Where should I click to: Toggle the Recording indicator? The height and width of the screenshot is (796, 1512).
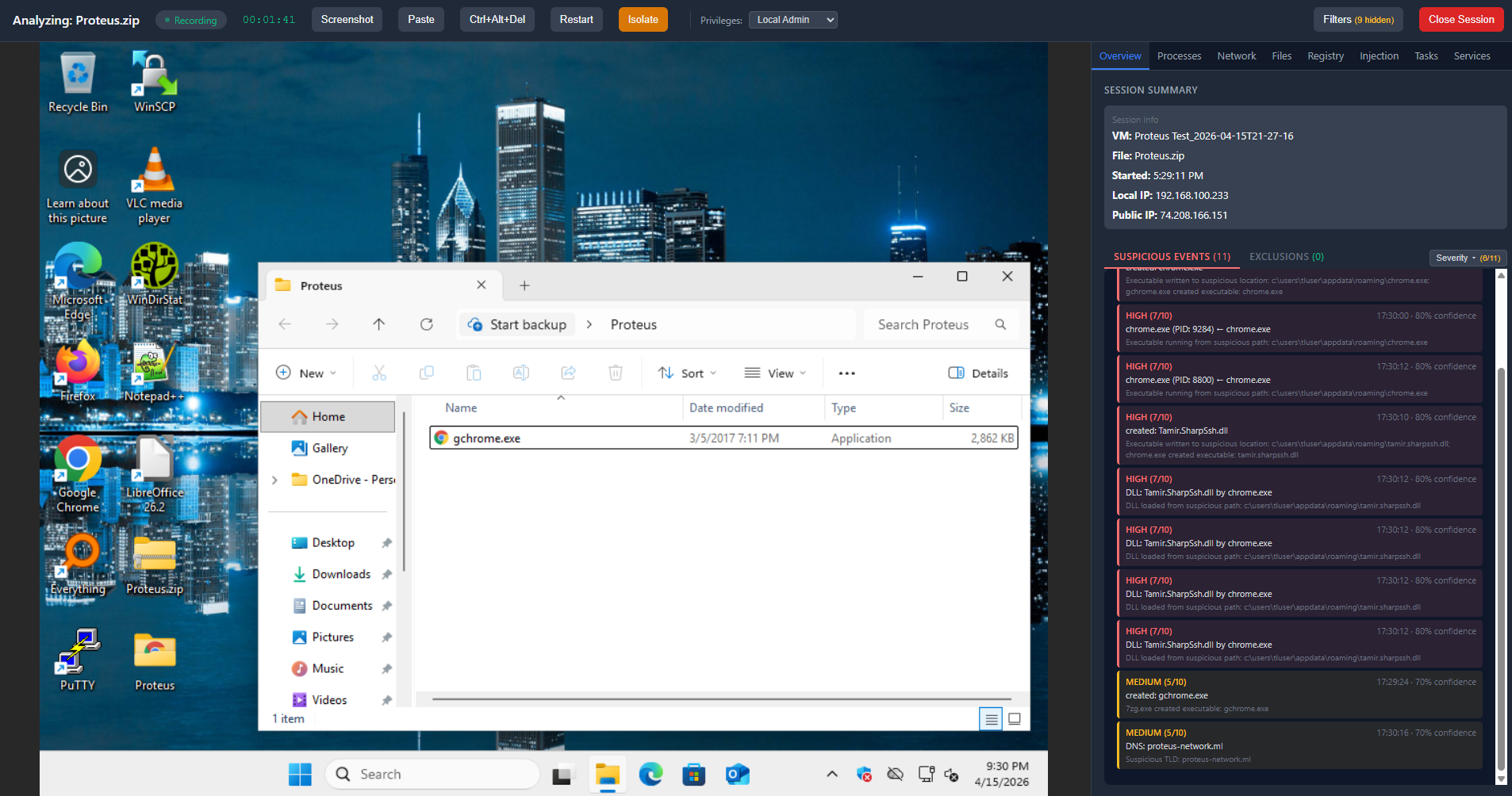click(191, 19)
